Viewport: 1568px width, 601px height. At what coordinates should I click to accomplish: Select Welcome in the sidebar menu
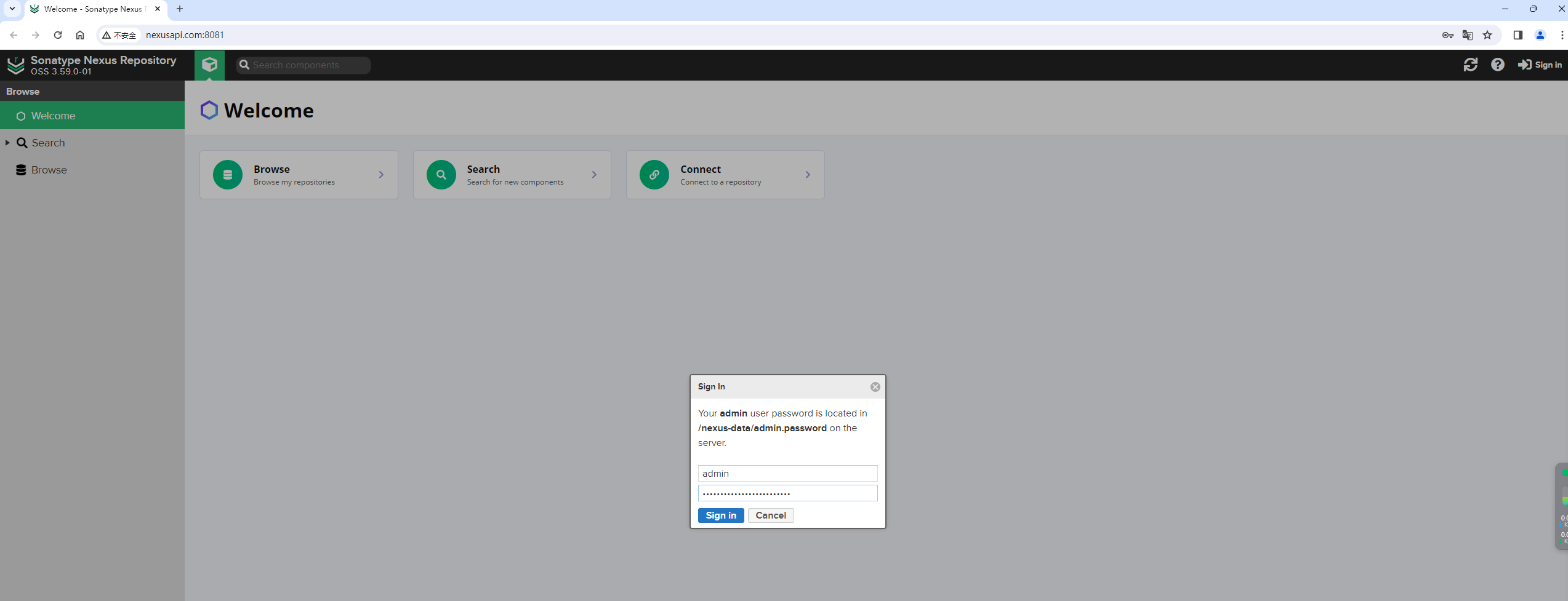(54, 116)
